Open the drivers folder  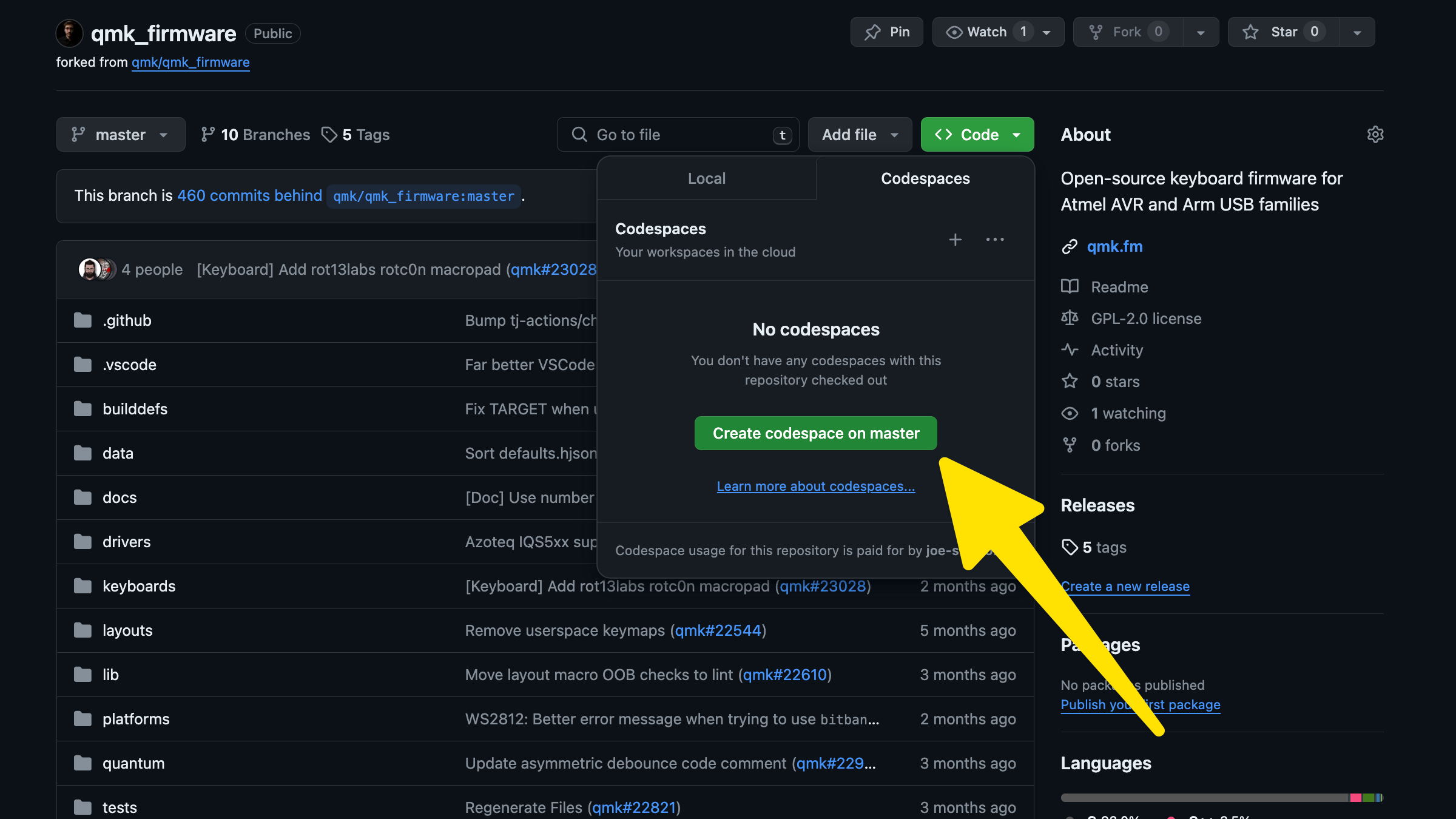pyautogui.click(x=126, y=542)
